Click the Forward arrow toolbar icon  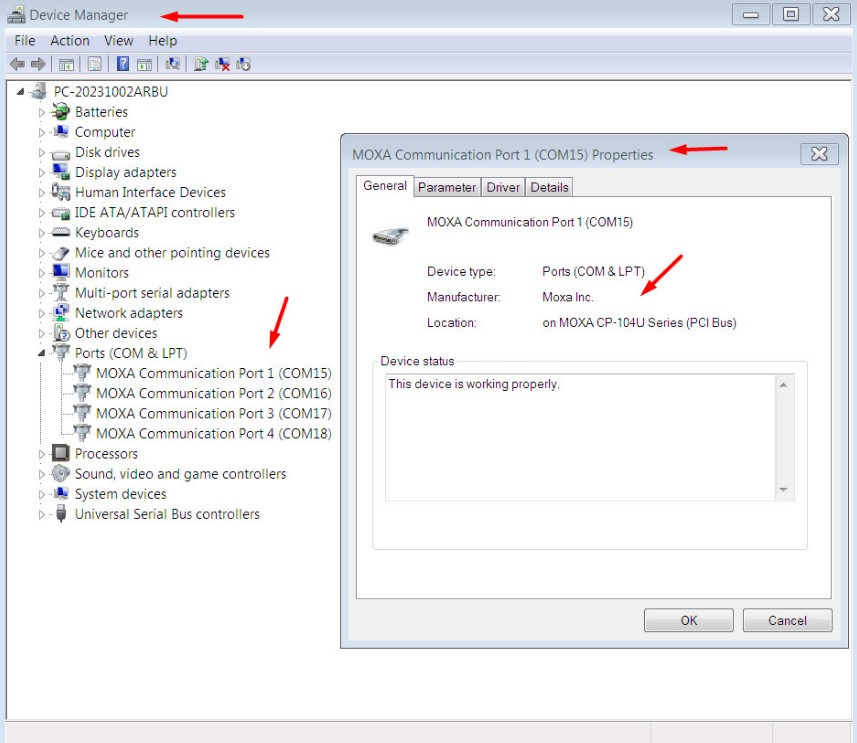(38, 65)
